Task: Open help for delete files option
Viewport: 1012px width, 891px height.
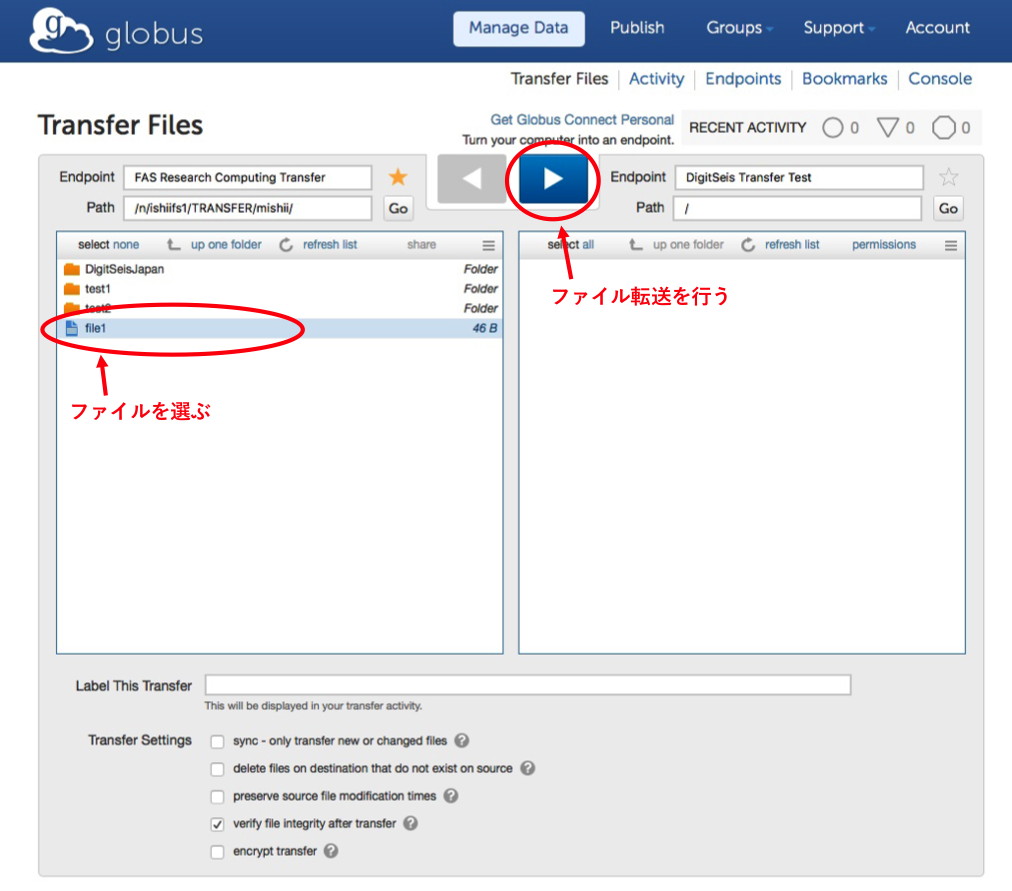Action: [527, 768]
